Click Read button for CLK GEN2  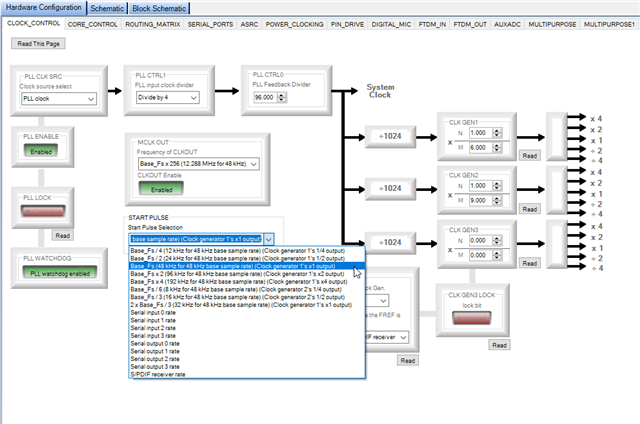click(529, 209)
